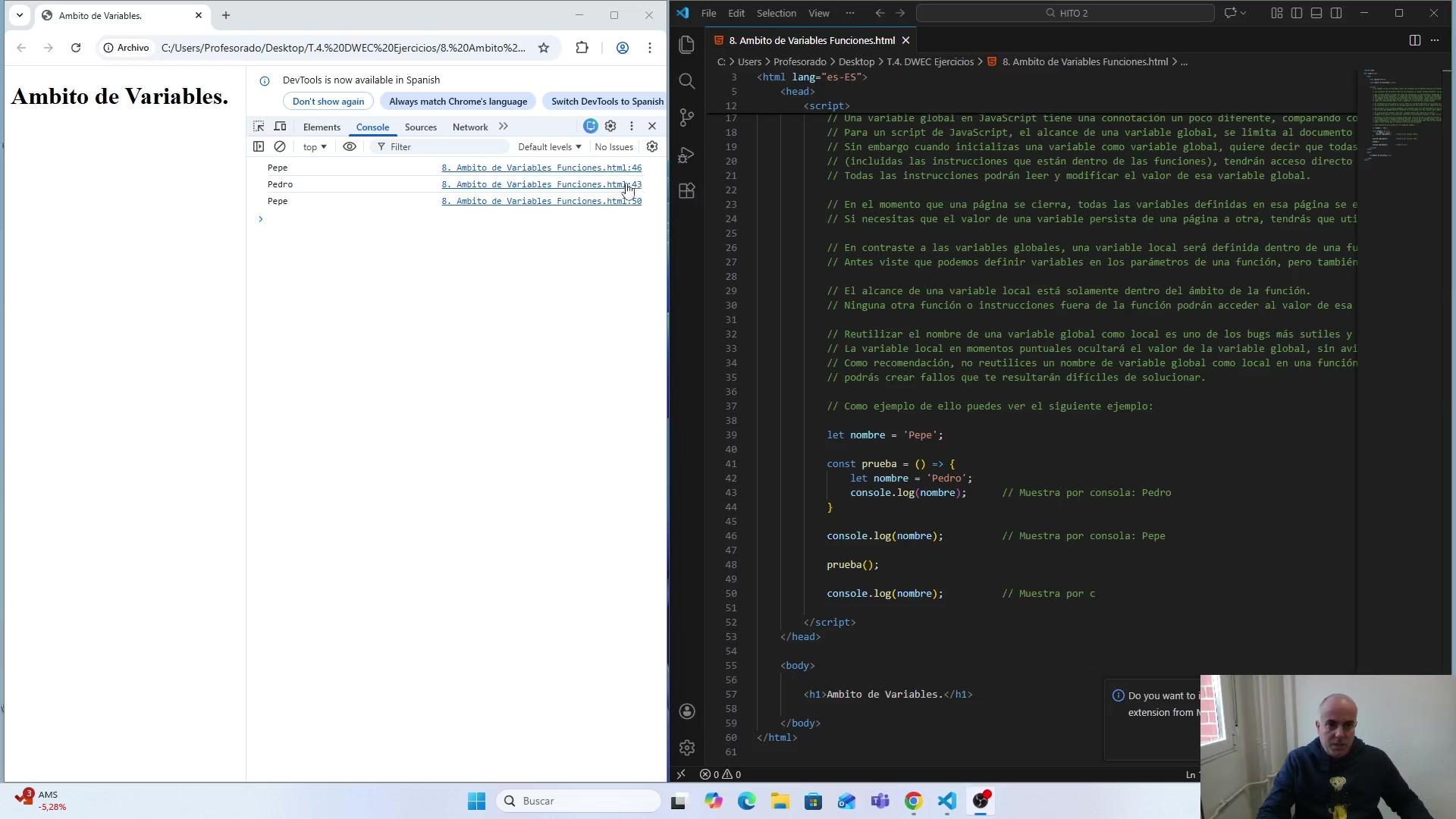Open the Selection menu in VS Code
This screenshot has width=1456, height=819.
(777, 13)
